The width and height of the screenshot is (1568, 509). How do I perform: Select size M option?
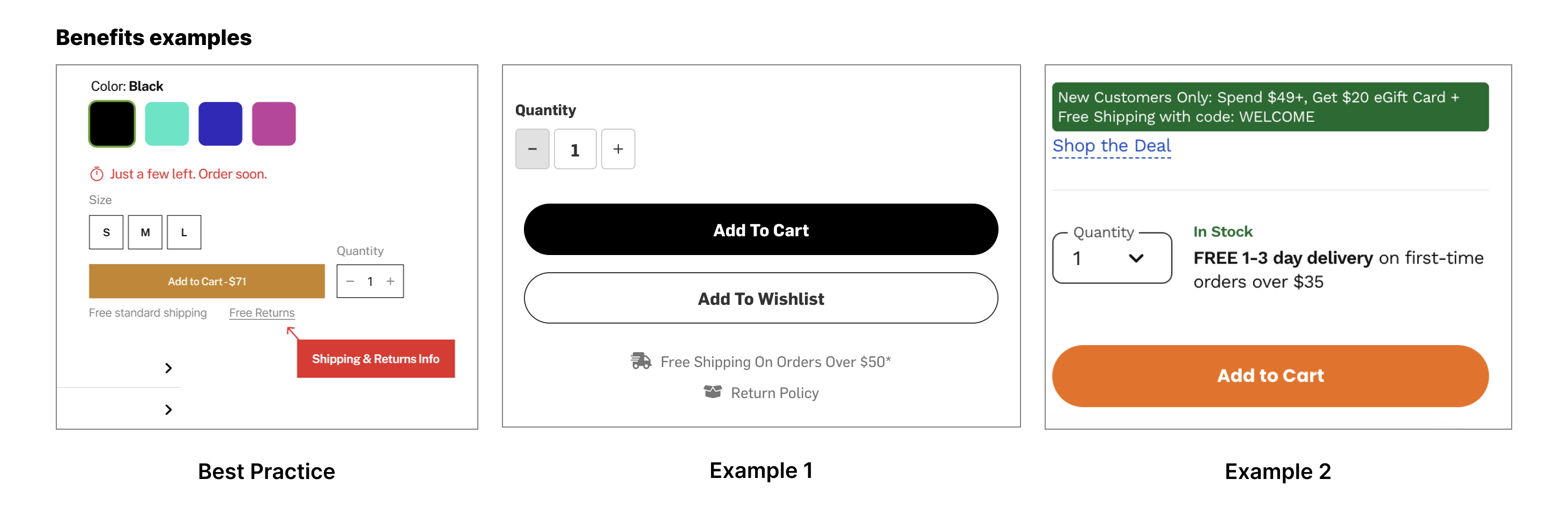(145, 233)
